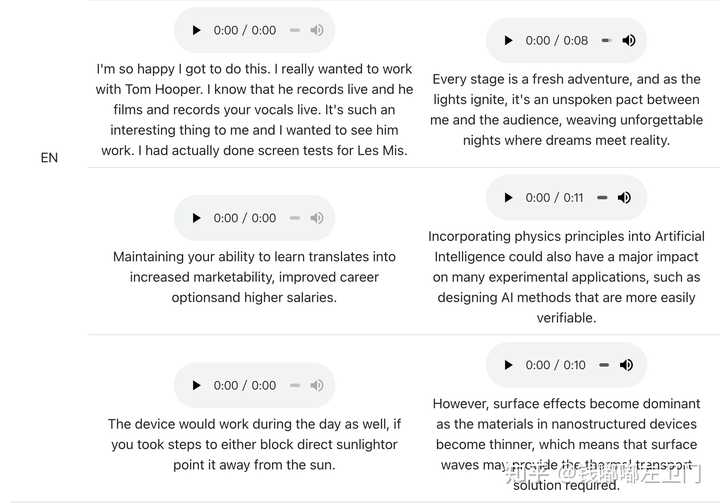The image size is (720, 503).
Task: Click disabled speaker icon above sunlight text
Action: 317,385
